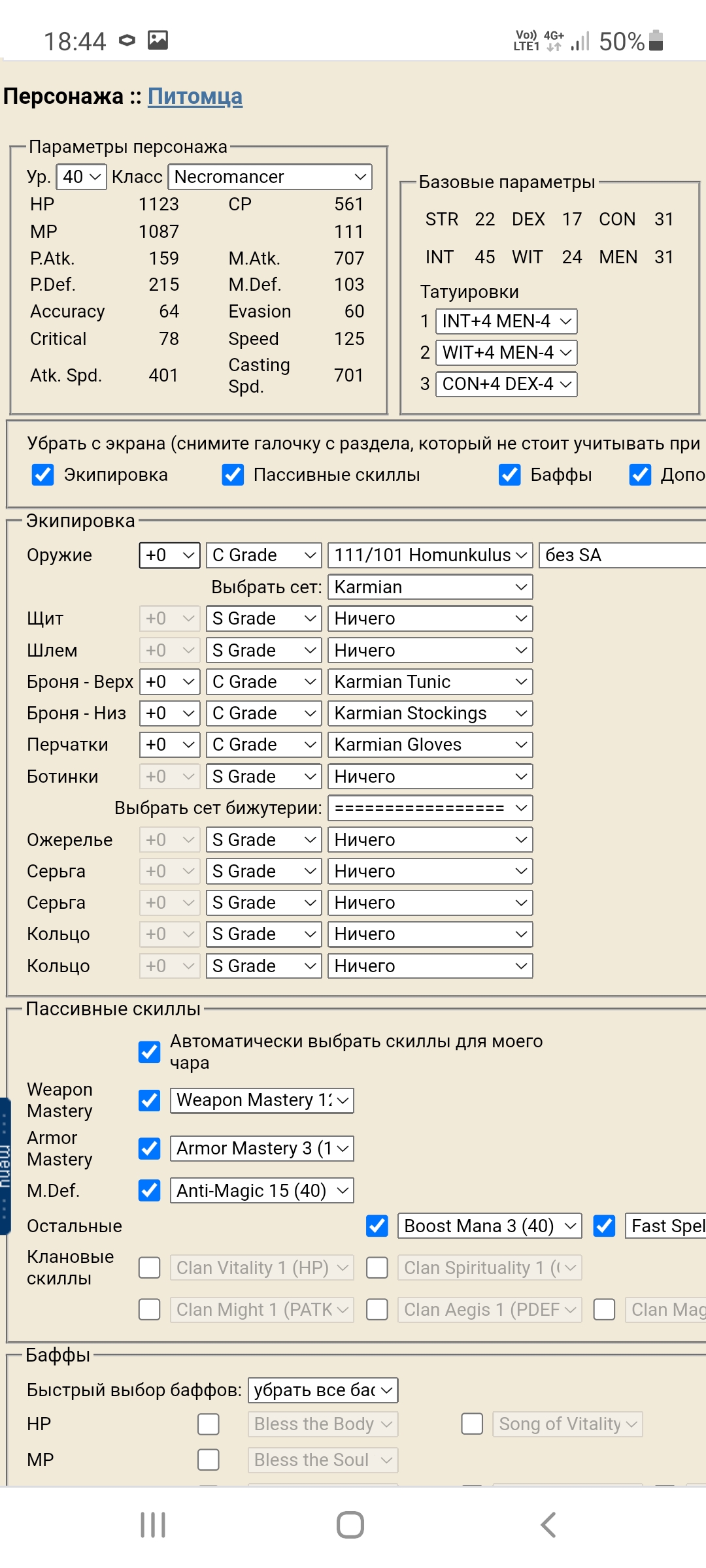Tap Android recent apps button
706x1568 pixels.
(153, 1526)
